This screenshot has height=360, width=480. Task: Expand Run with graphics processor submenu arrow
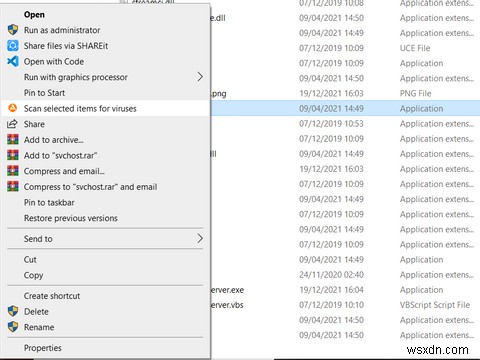(200, 77)
